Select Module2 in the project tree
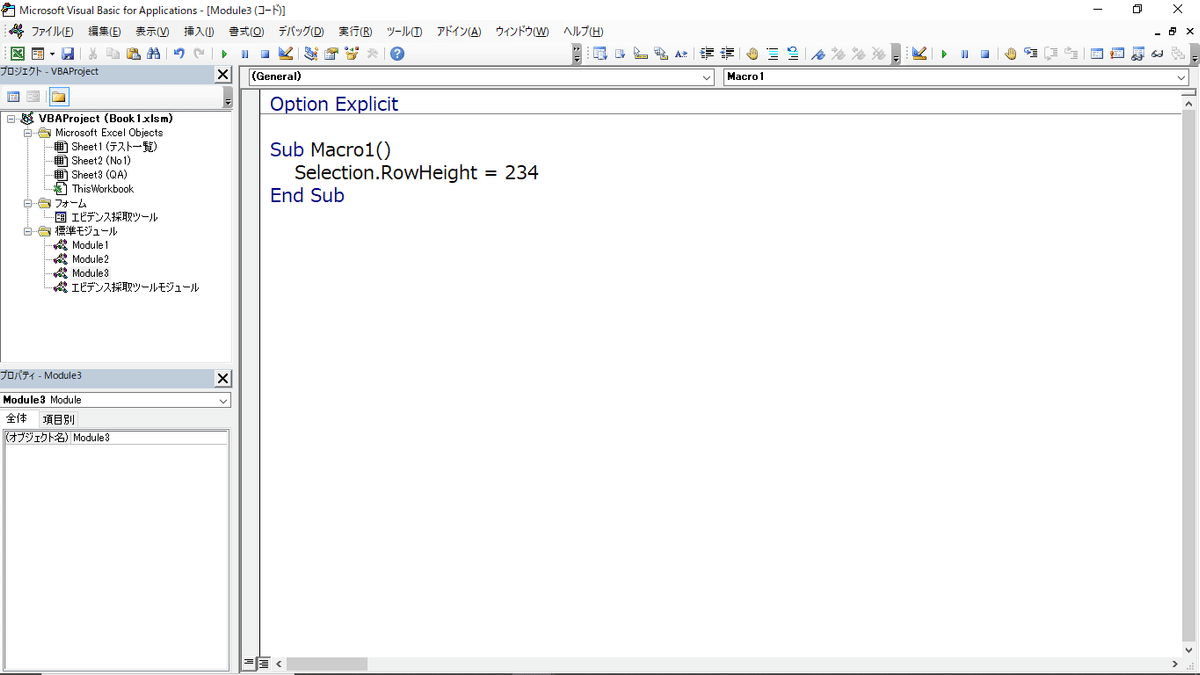The width and height of the screenshot is (1200, 675). pos(90,259)
